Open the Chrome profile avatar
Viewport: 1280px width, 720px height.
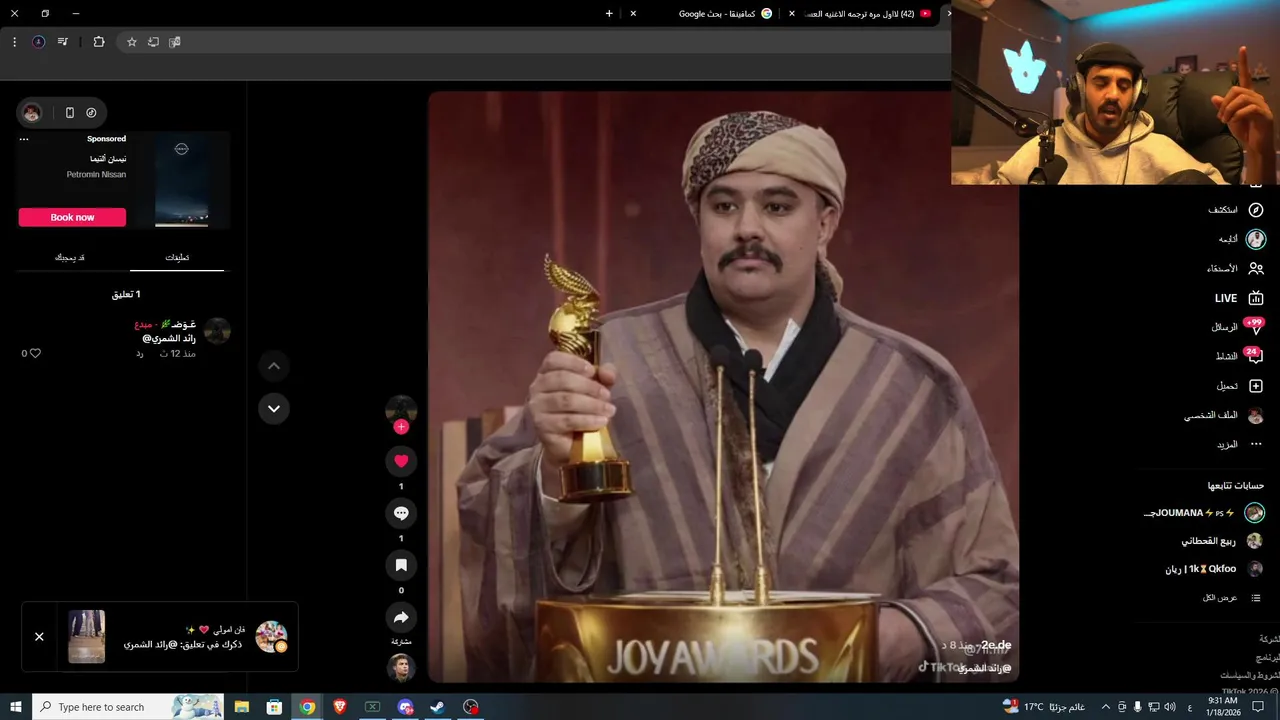38,42
